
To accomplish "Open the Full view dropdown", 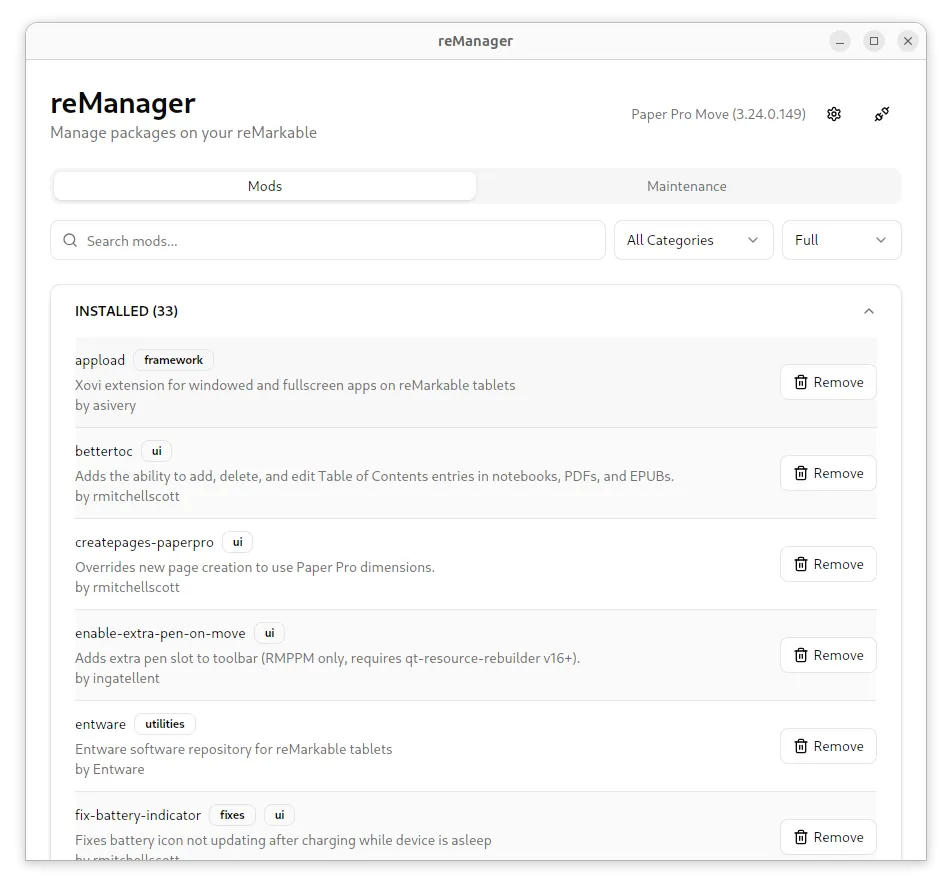I will tap(842, 240).
